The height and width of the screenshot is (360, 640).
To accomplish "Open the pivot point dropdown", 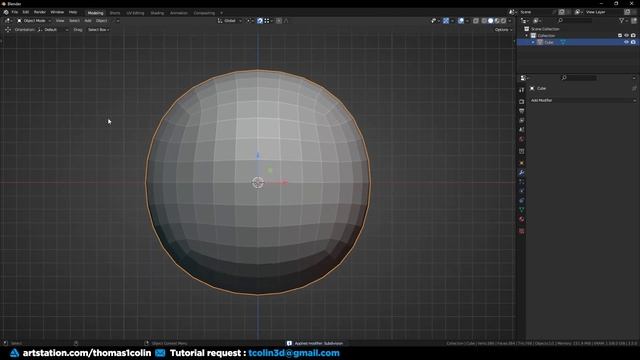I will 249,20.
